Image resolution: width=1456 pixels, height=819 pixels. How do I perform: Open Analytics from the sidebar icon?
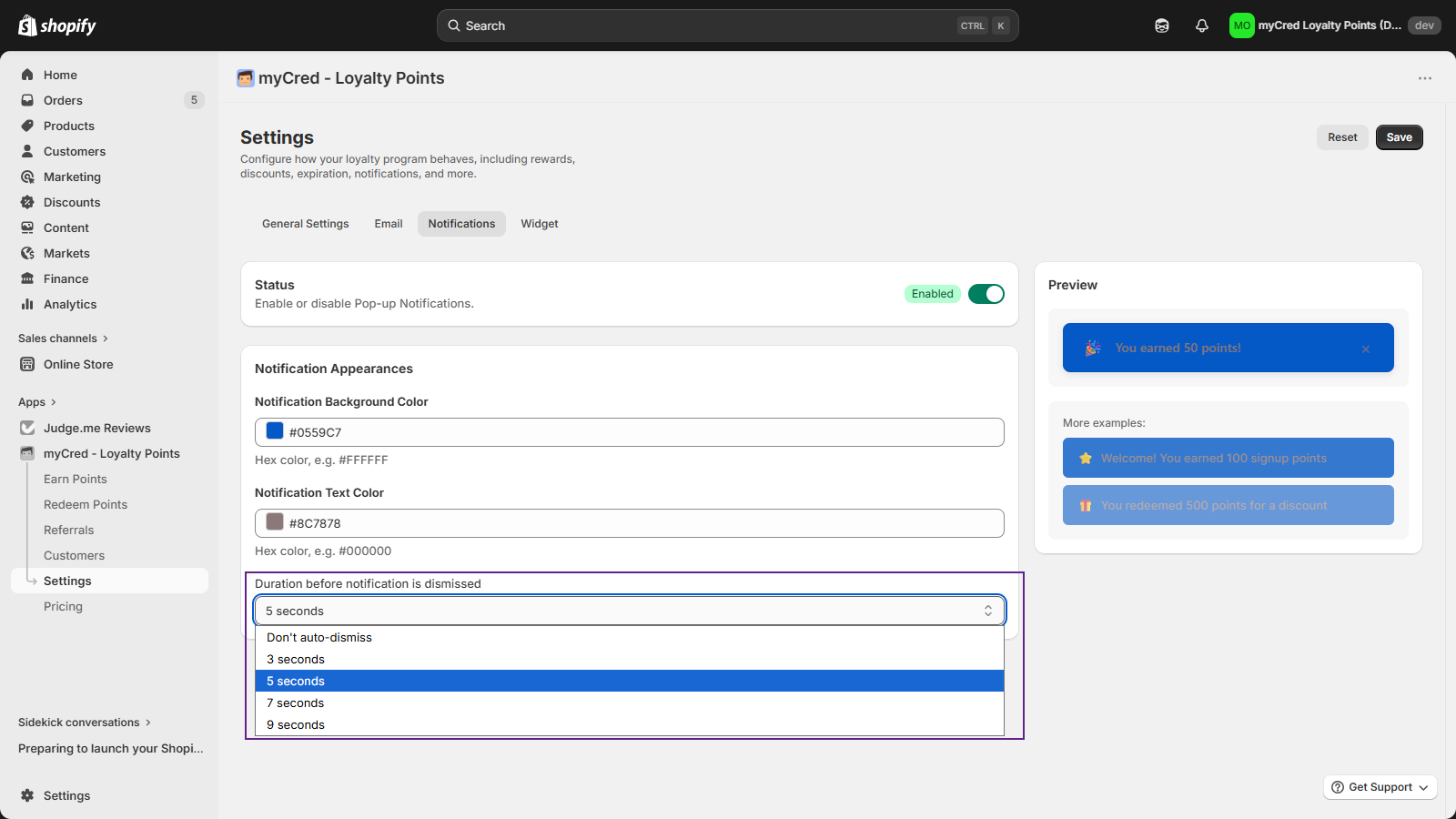(27, 304)
